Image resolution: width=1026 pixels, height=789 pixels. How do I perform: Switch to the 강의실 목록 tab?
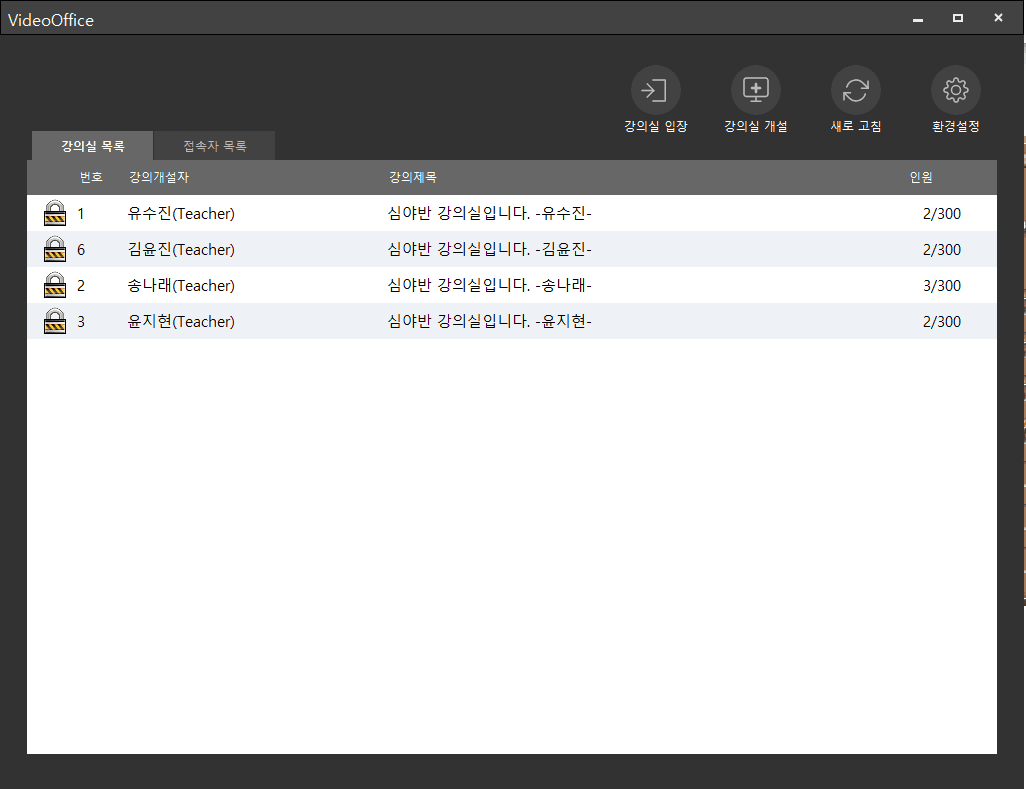(92, 146)
